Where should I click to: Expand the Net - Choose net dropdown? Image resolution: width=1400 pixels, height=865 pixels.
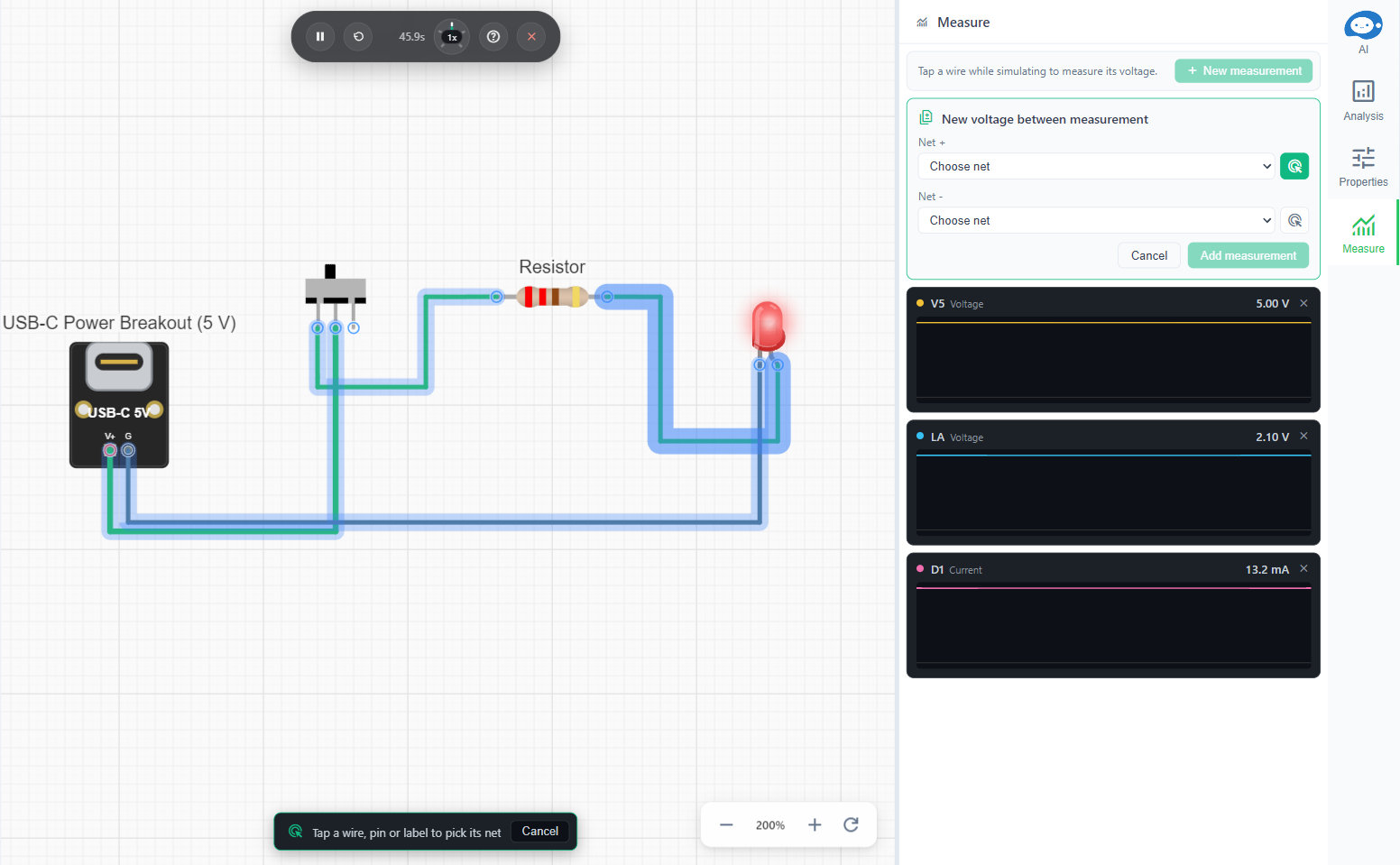pos(1096,220)
